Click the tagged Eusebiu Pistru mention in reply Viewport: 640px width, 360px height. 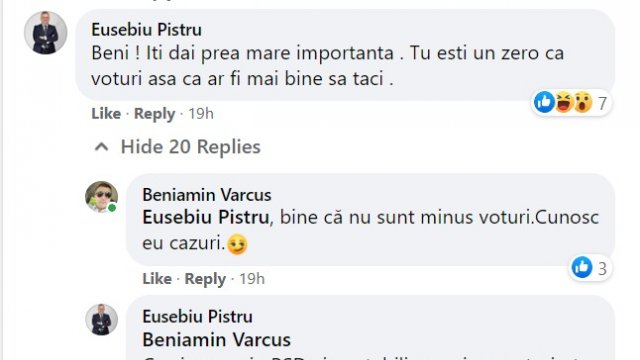click(x=206, y=217)
